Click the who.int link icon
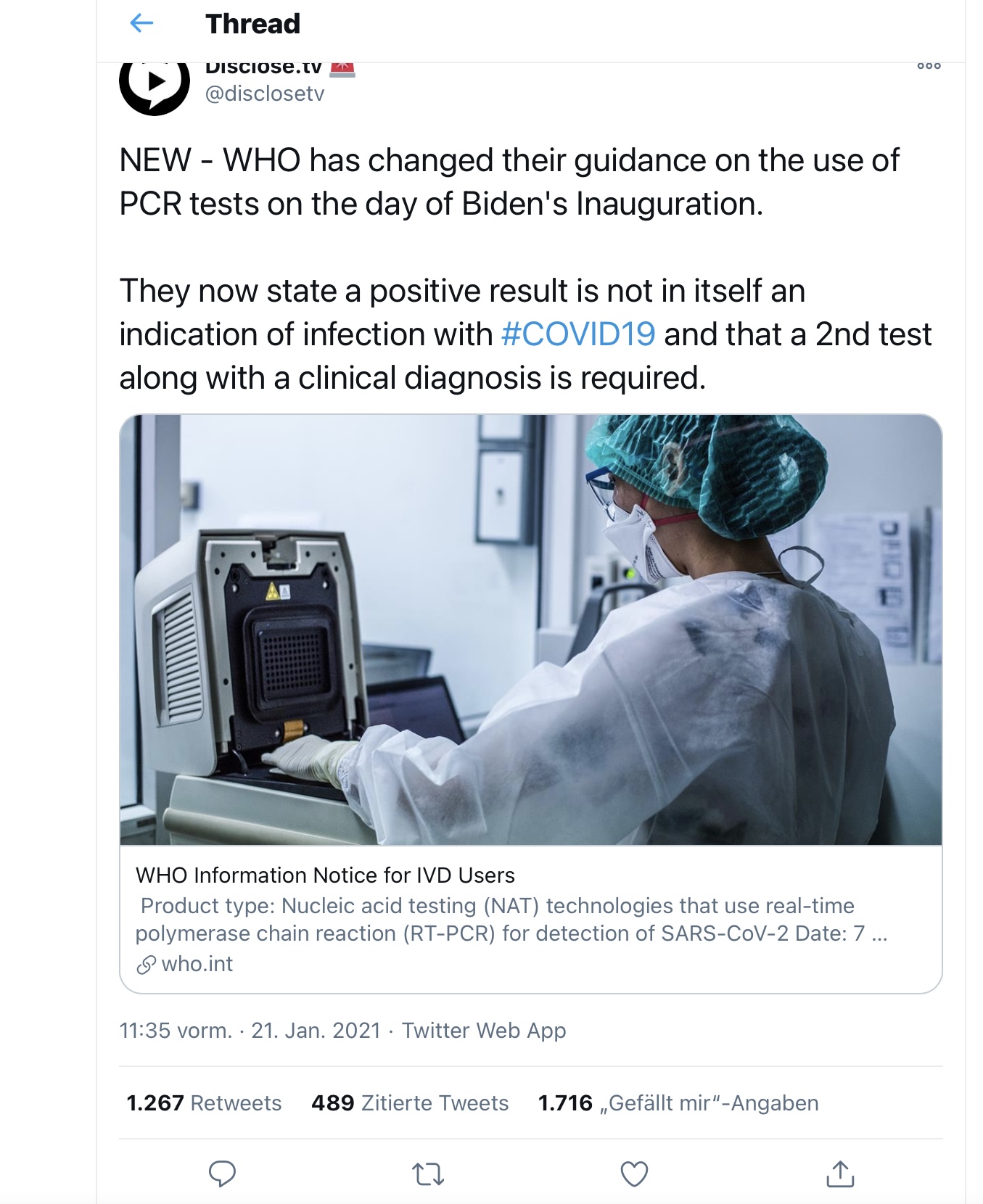The image size is (983, 1204). (146, 965)
